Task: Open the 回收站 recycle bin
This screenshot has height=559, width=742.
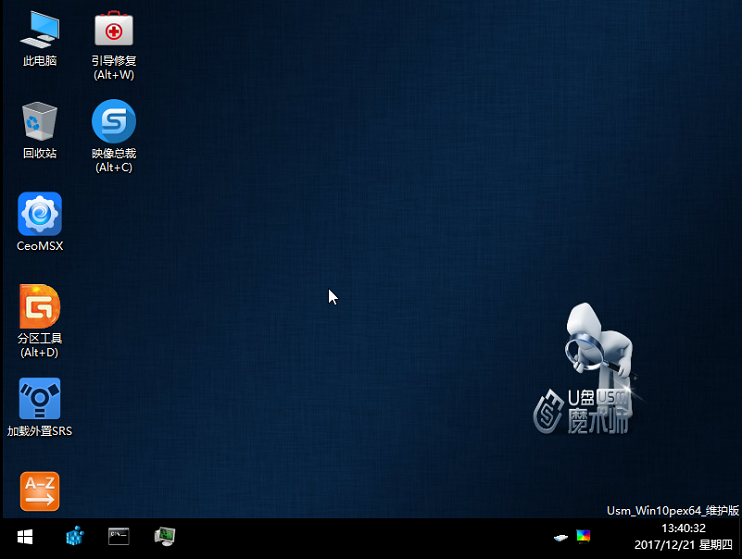Action: [40, 122]
